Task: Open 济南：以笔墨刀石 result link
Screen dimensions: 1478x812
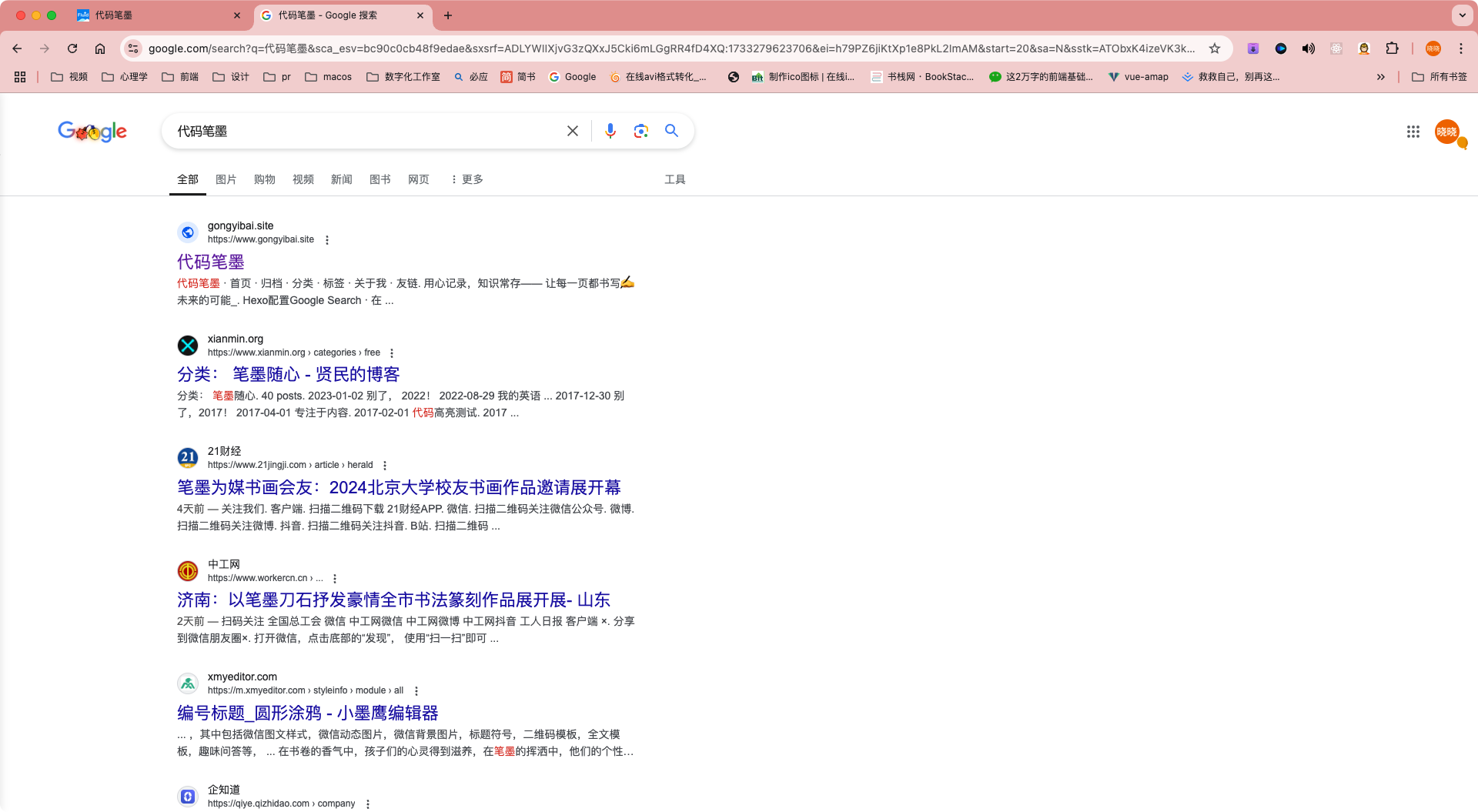Action: pyautogui.click(x=393, y=600)
